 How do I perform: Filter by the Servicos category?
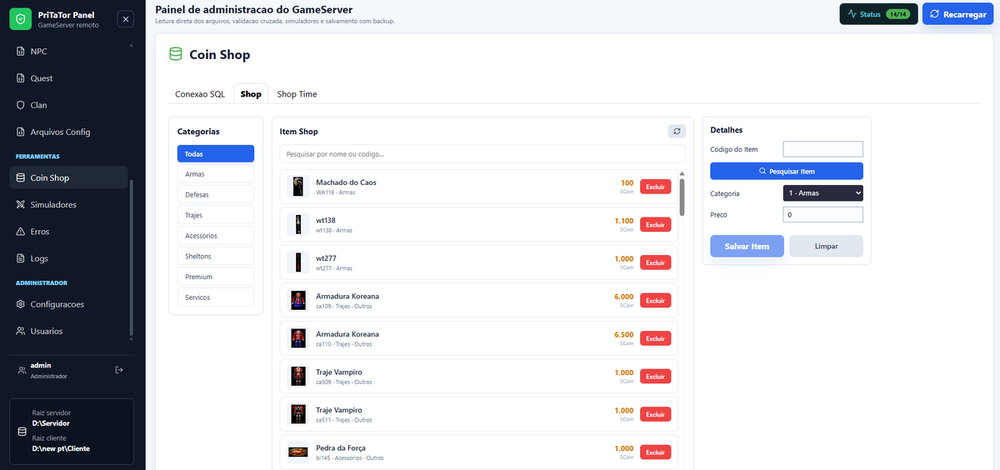pos(216,297)
